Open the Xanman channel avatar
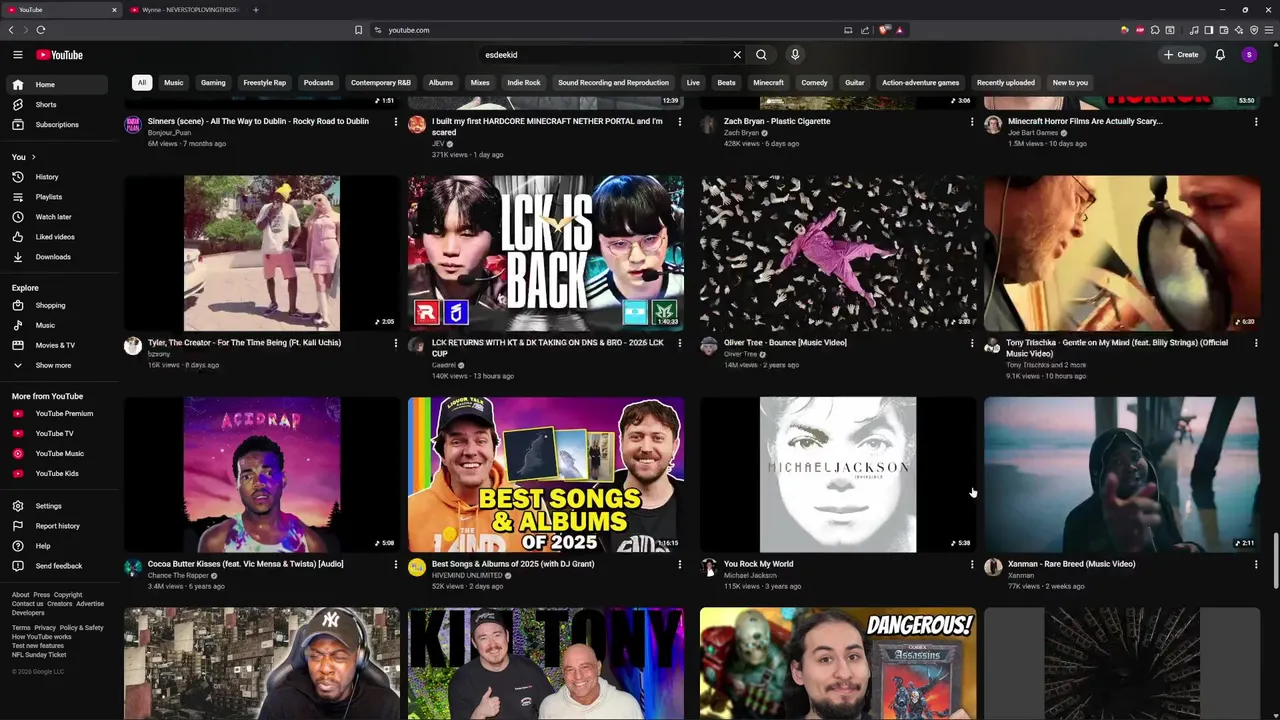Screen dimensions: 1280x720 tap(993, 567)
